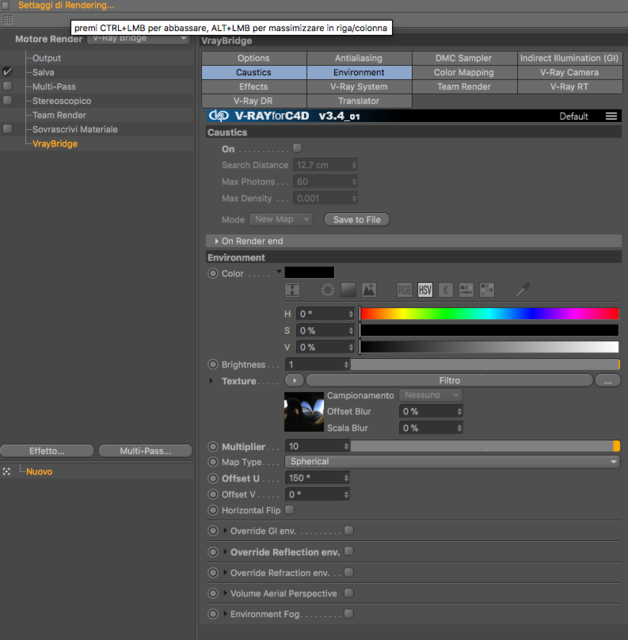Enable the Caustics On checkbox
The image size is (628, 640).
[x=297, y=148]
